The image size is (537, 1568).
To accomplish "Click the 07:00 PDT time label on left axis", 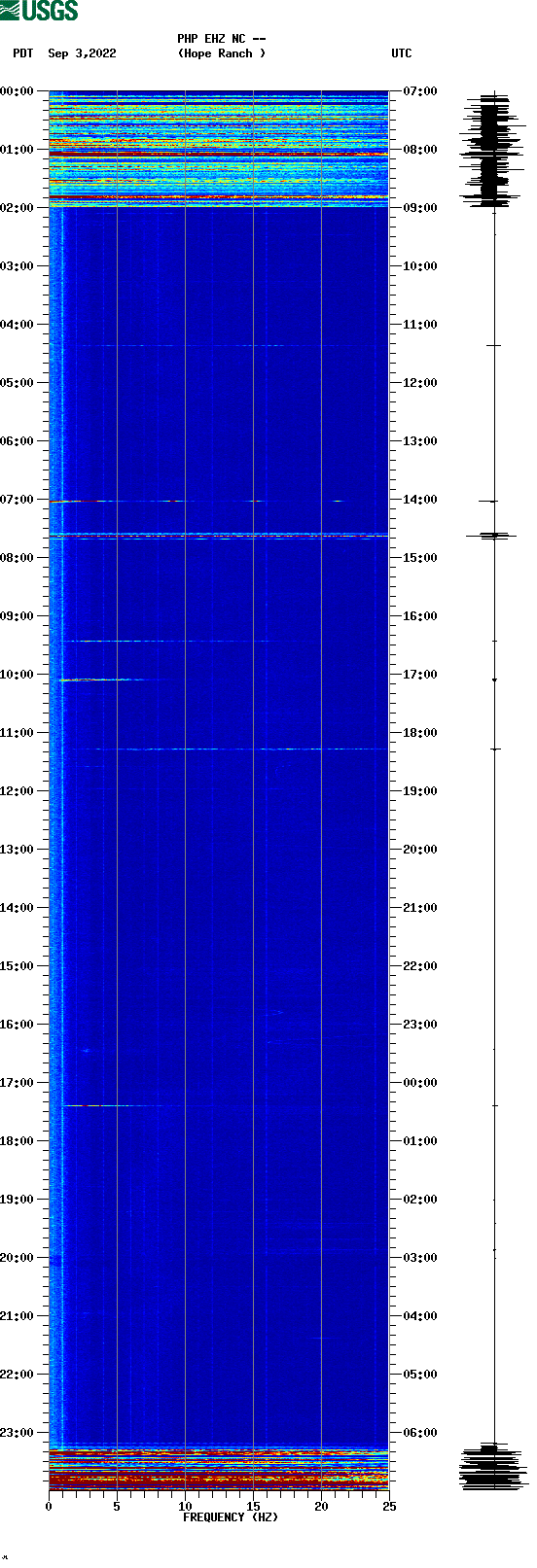I will pos(17,500).
